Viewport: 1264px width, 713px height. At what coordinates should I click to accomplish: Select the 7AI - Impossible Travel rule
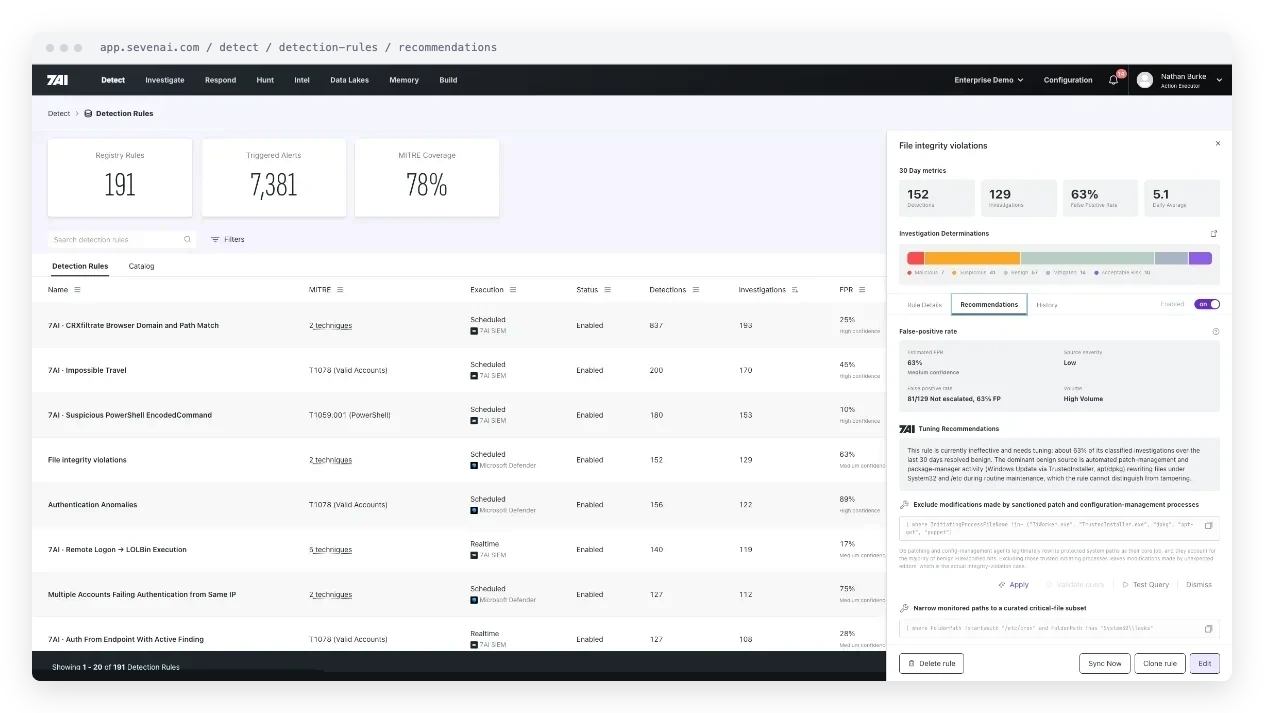(x=87, y=370)
